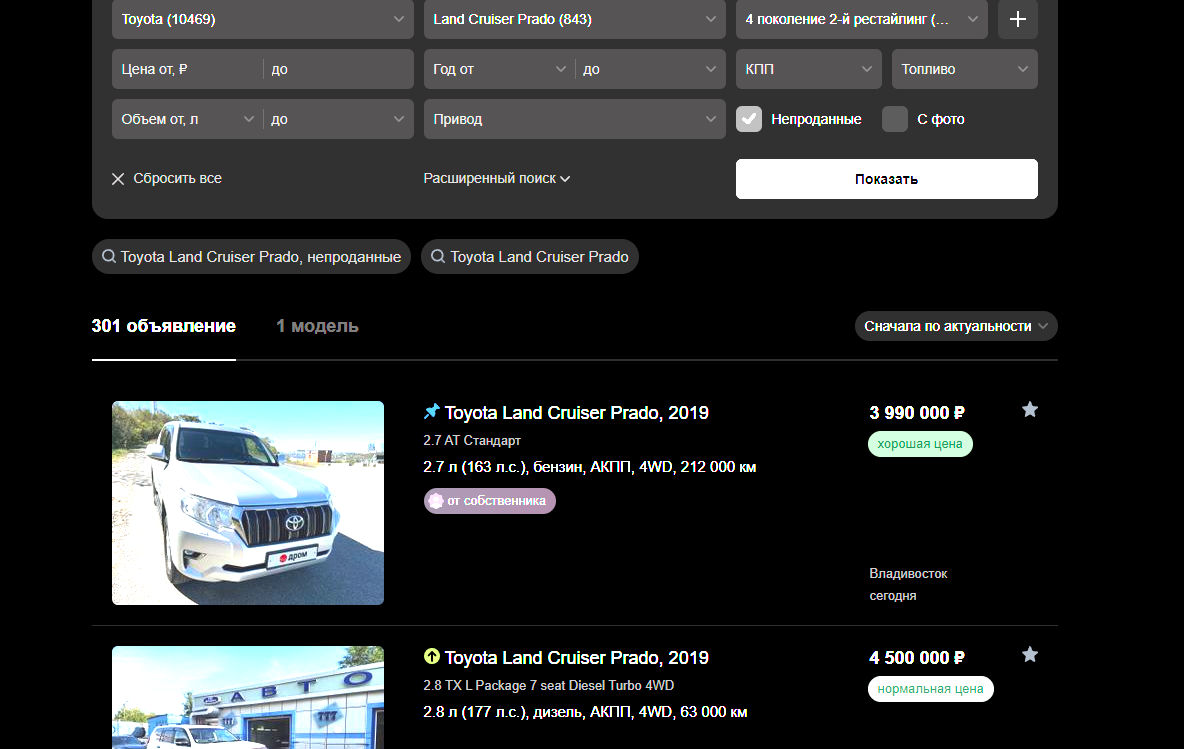Screen dimensions: 1184x749
Task: Open first Toyota Land Cruiser Prado, 2019 listing title
Action: pyautogui.click(x=576, y=412)
